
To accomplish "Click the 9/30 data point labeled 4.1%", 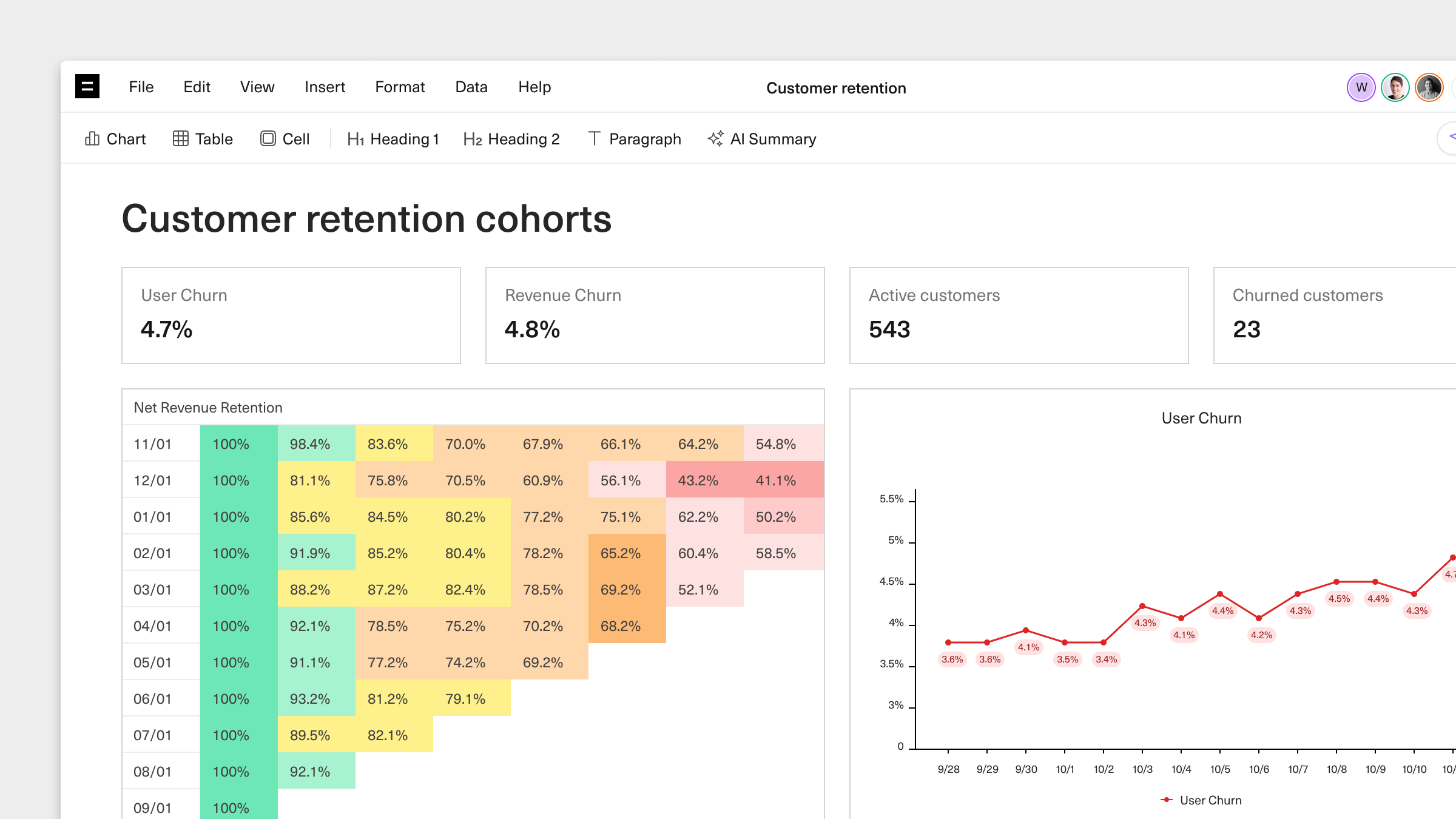I will [1026, 630].
